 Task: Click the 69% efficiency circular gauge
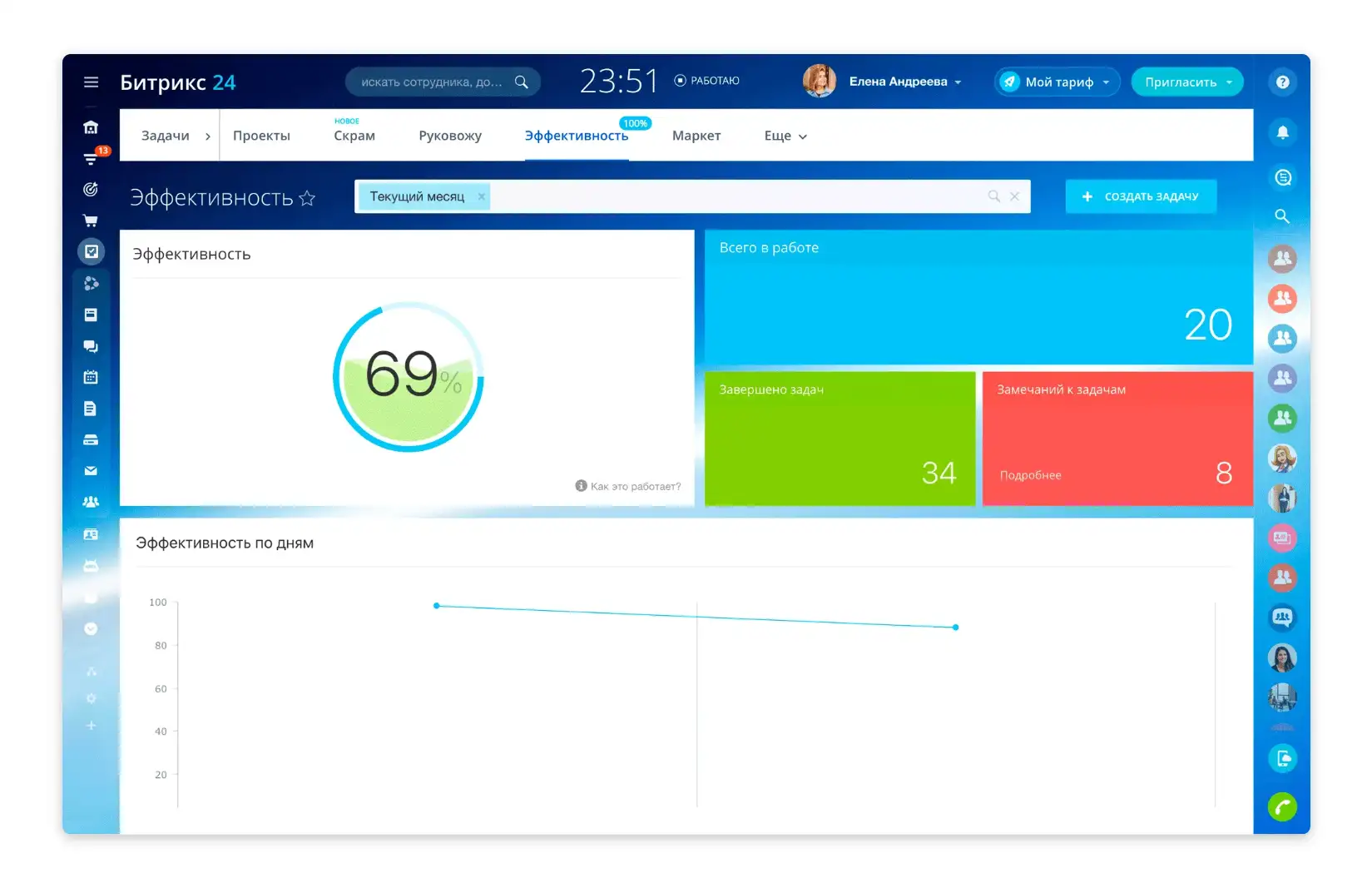408,377
